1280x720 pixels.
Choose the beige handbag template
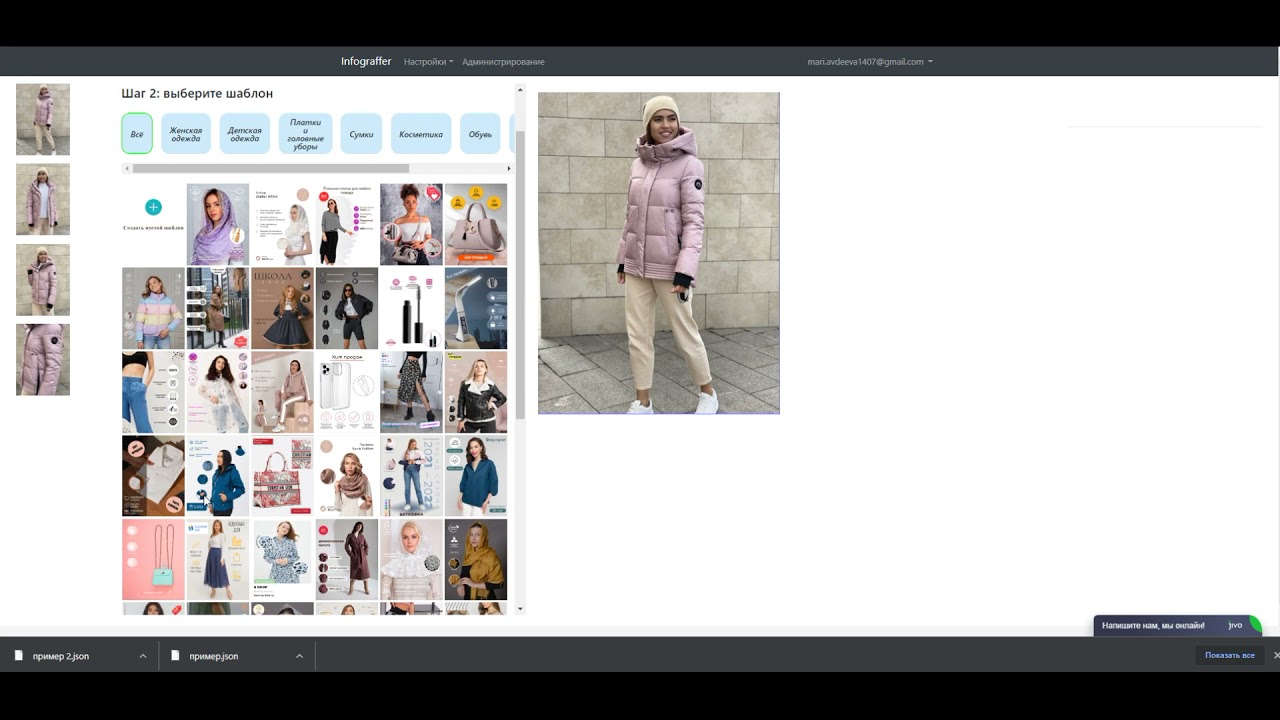(x=476, y=224)
